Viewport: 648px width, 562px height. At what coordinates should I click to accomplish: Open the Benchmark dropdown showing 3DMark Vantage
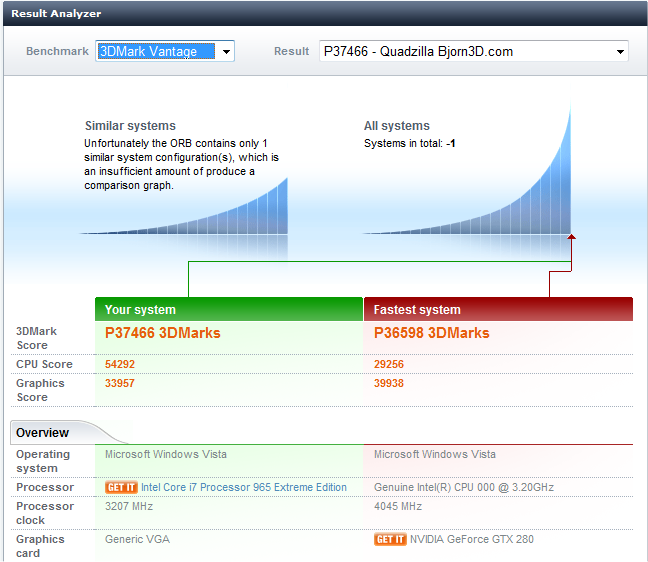tap(165, 51)
